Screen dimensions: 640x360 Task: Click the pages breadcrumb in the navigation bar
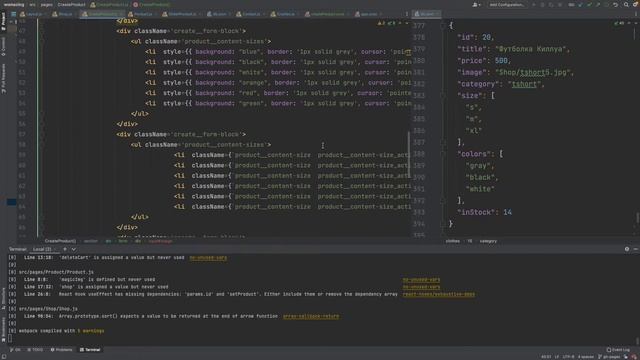point(47,5)
